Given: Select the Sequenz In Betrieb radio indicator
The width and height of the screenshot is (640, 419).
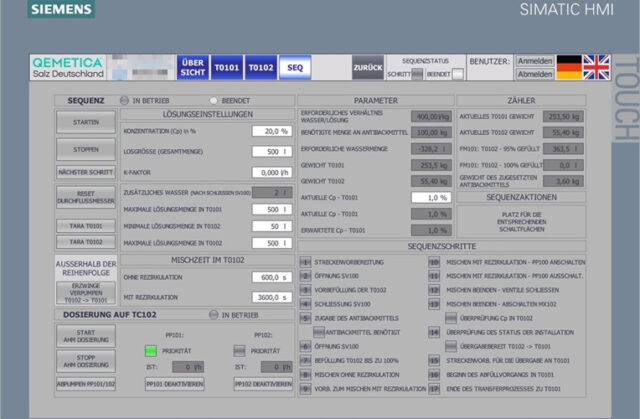Looking at the screenshot, I should pyautogui.click(x=124, y=100).
